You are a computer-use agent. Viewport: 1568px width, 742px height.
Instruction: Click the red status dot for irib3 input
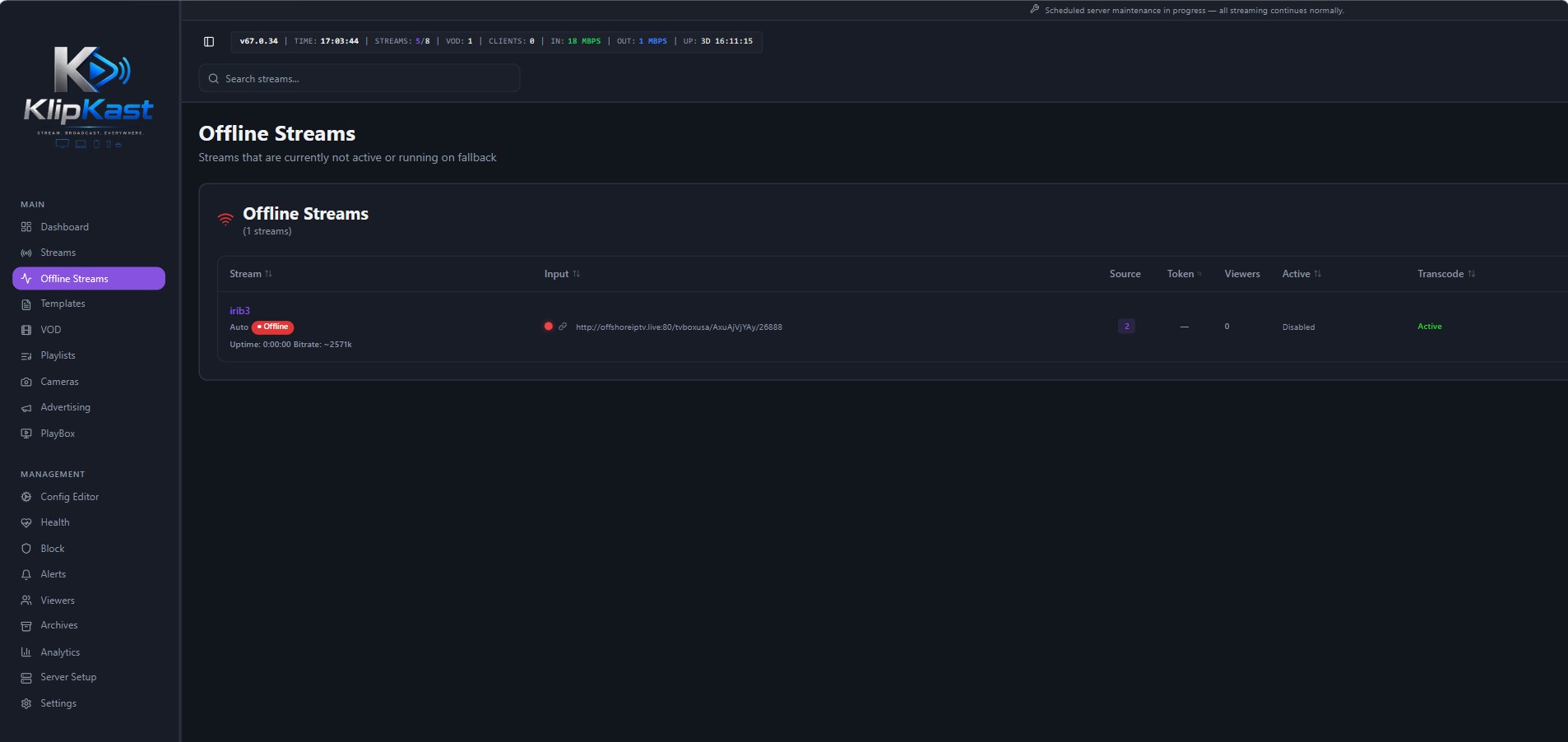click(548, 327)
